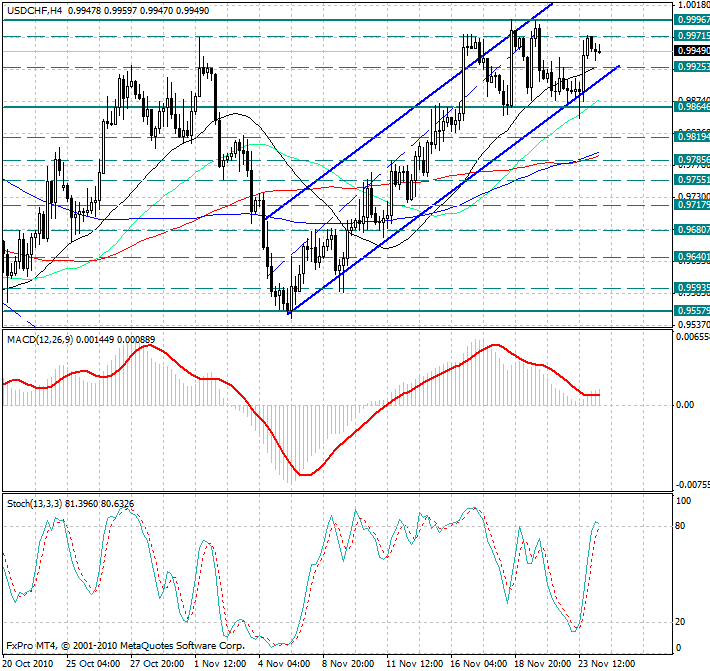Click the FxPro MT4 MetaQuotes copyright text
Viewport: 710px width, 671px height.
(x=125, y=646)
